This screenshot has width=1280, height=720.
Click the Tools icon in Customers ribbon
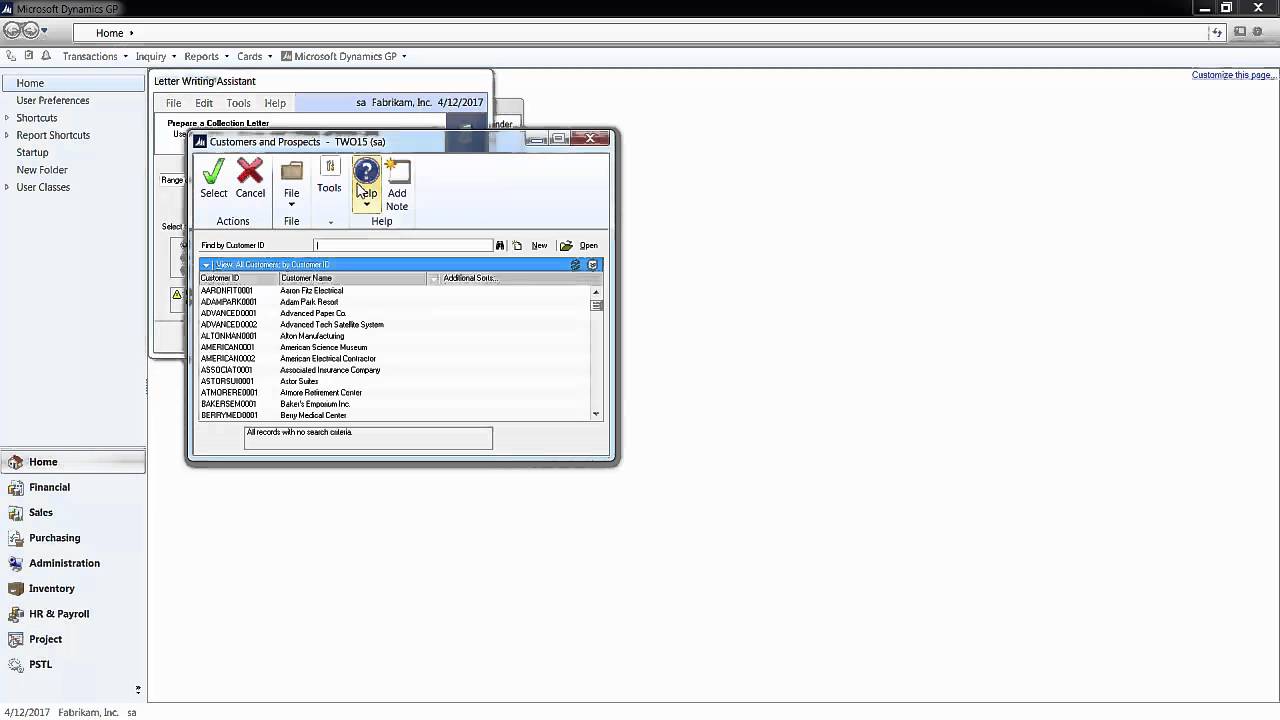(329, 167)
